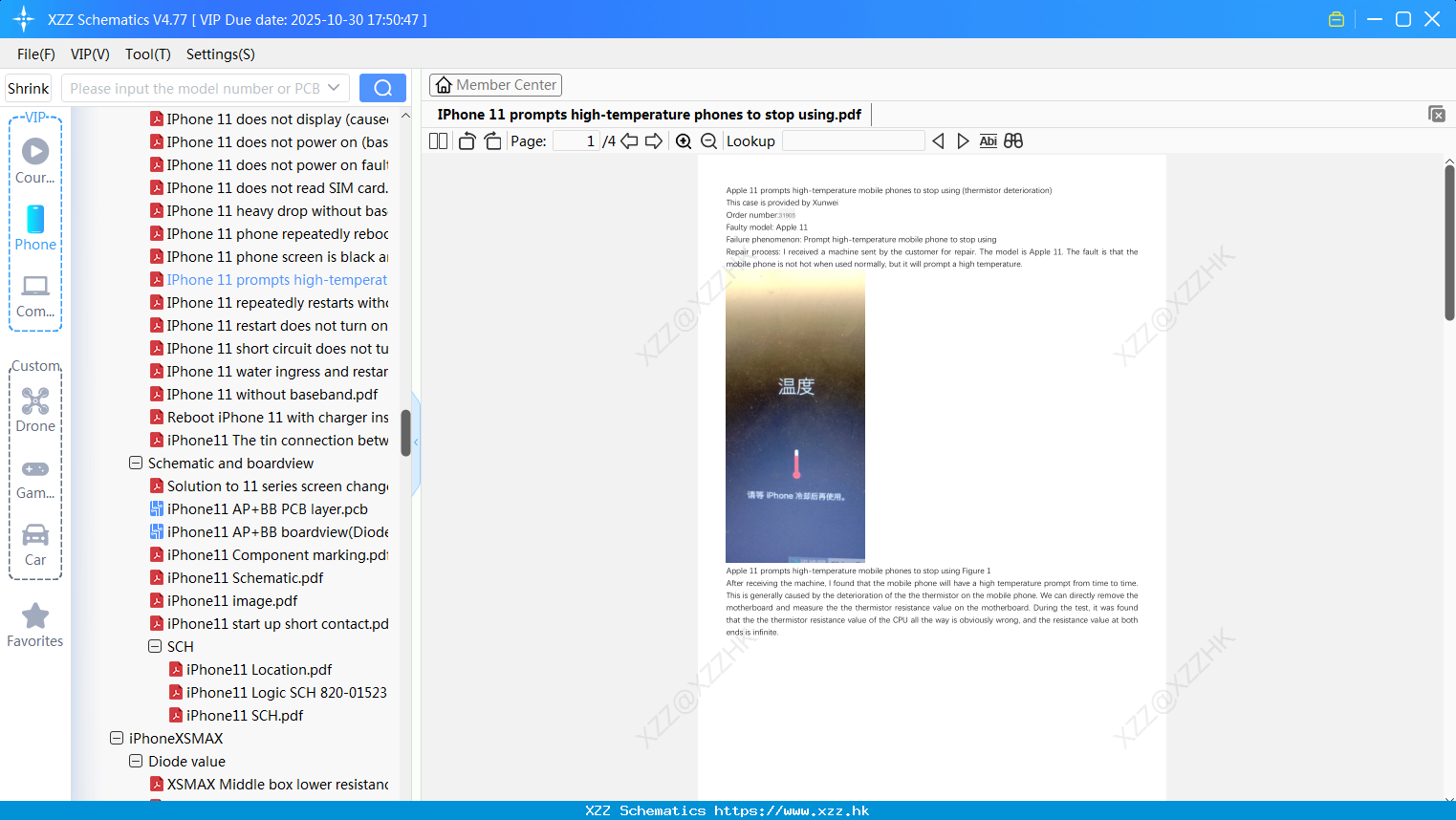Zoom out of the PDF
The width and height of the screenshot is (1456, 820).
click(x=708, y=141)
